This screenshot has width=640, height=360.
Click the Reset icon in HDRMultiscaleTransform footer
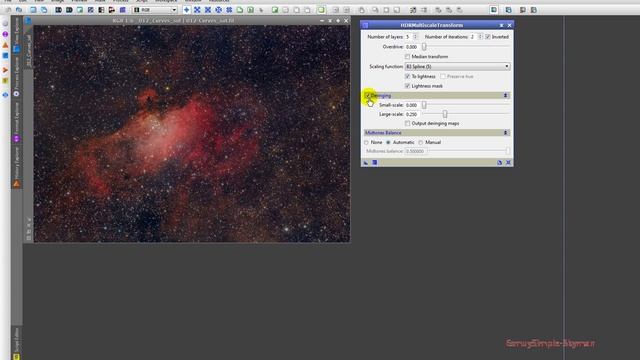click(x=509, y=162)
